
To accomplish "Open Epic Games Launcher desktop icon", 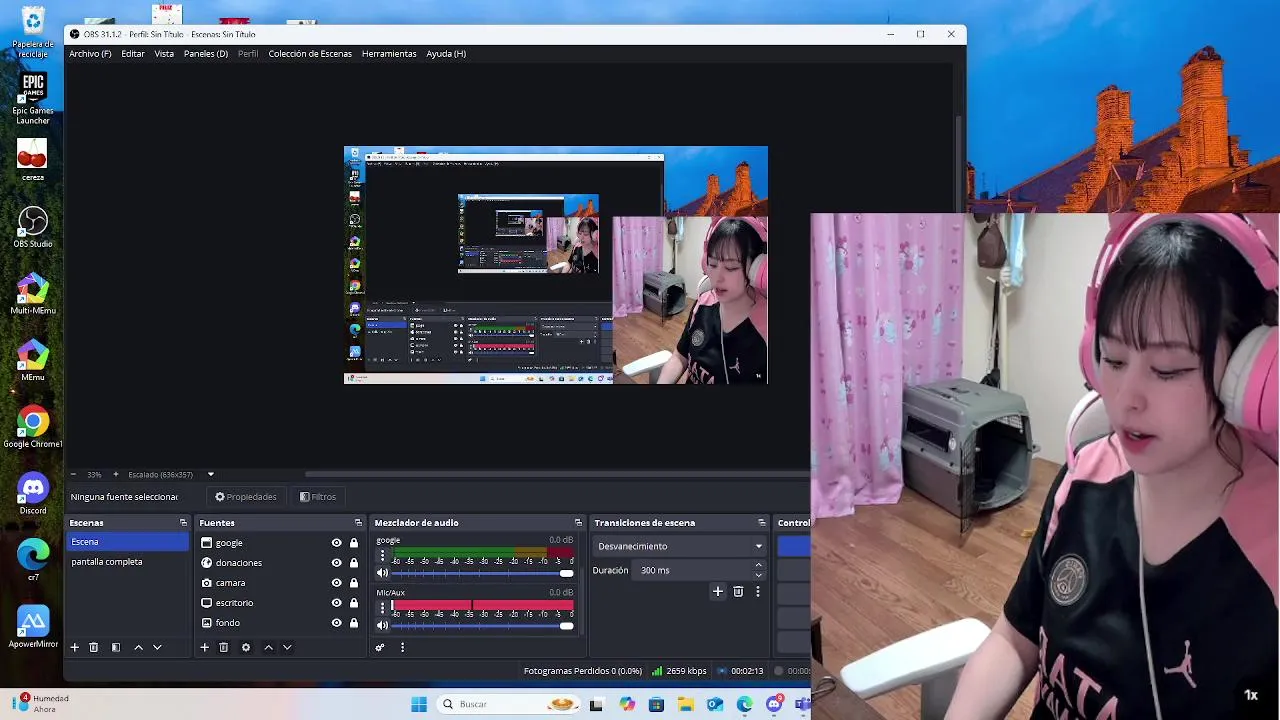I will coord(33,98).
